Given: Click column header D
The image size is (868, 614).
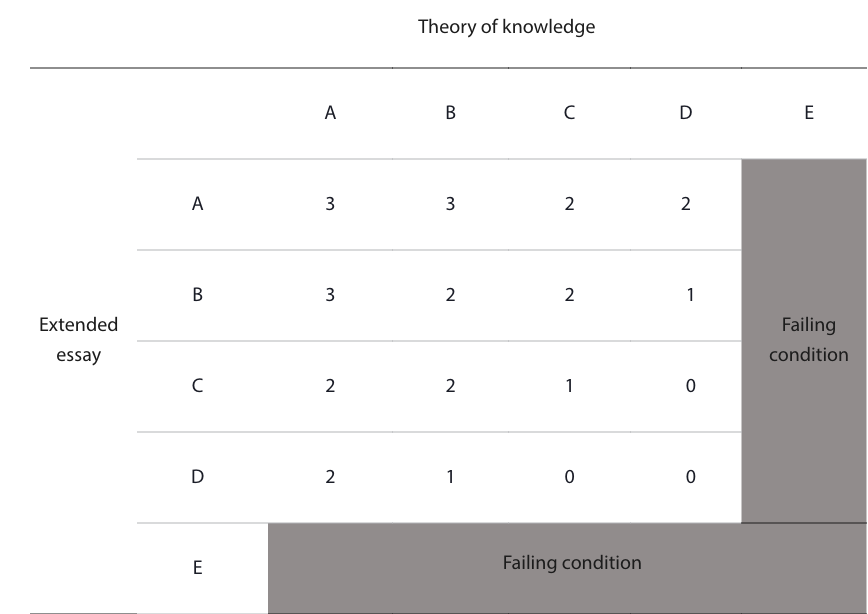Looking at the screenshot, I should 685,113.
